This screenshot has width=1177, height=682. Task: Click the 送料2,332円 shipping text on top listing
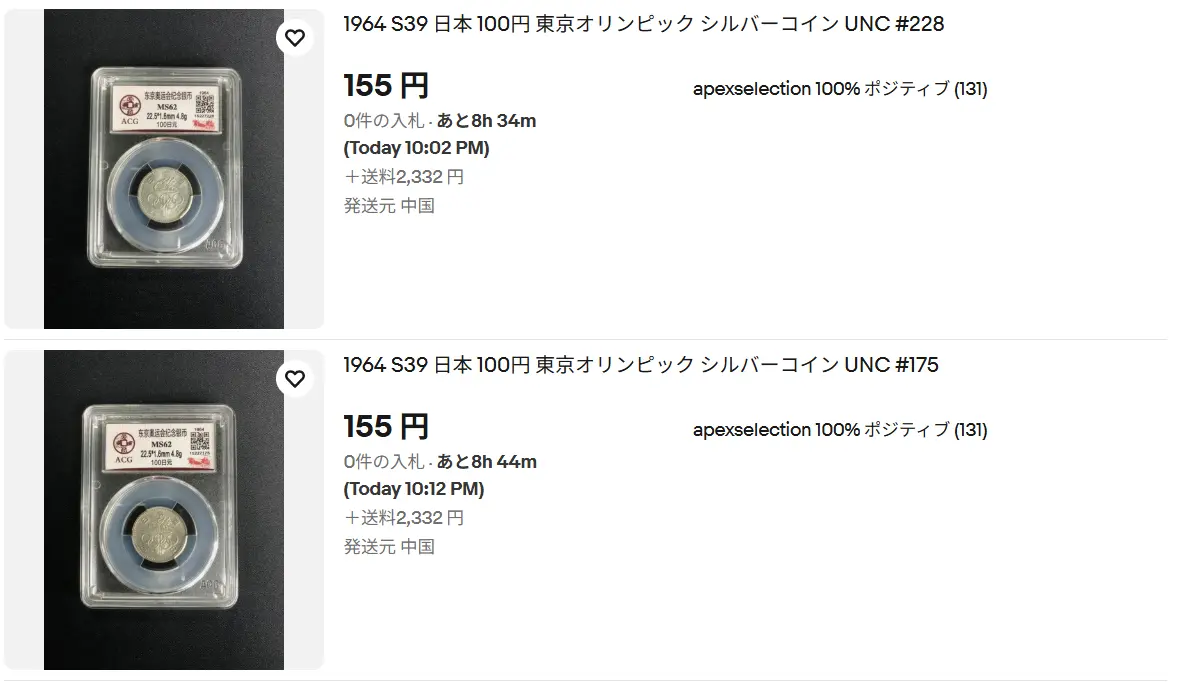pyautogui.click(x=404, y=176)
